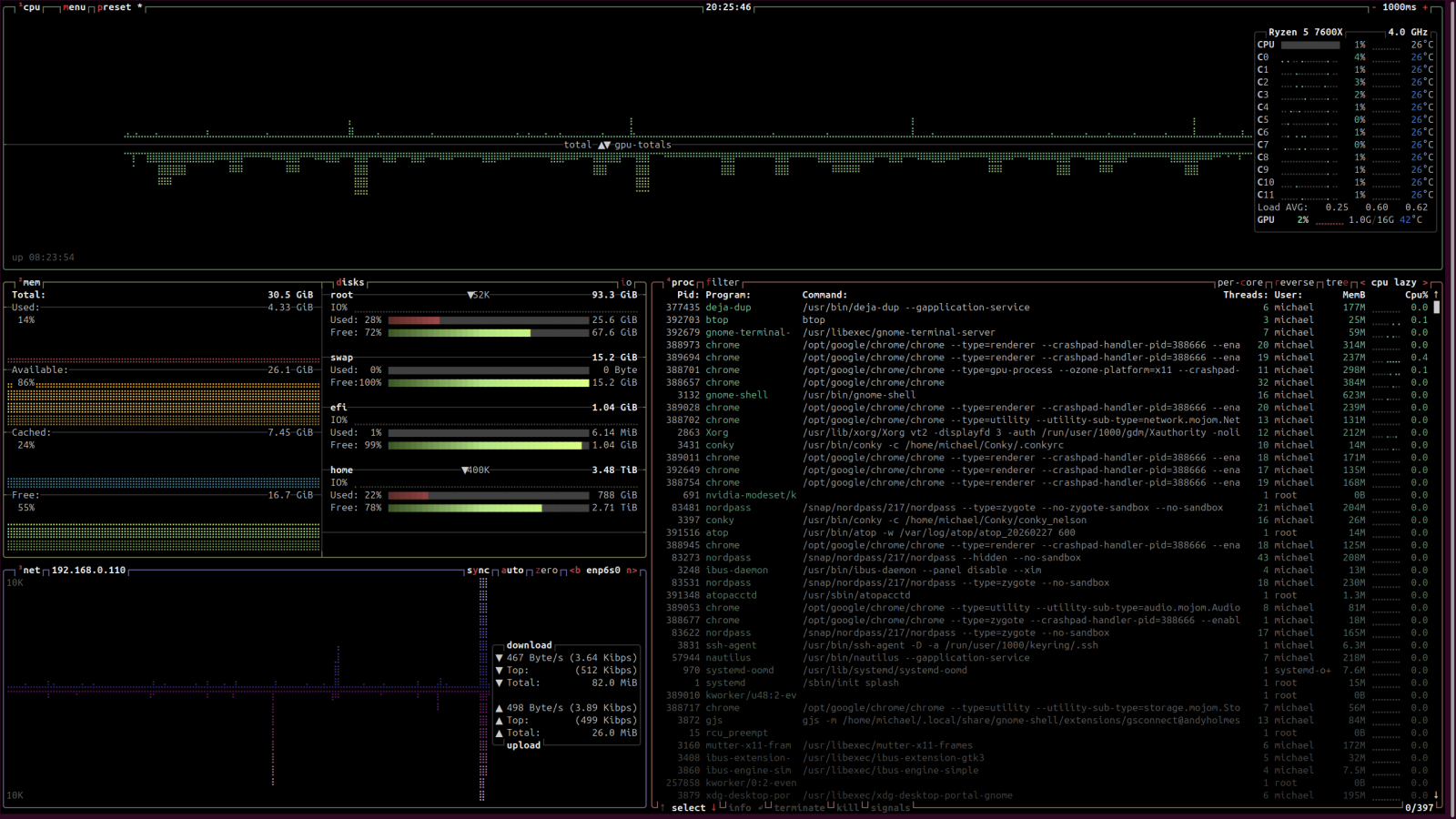Toggle process tree view
The image size is (1456, 819).
pos(1337,282)
